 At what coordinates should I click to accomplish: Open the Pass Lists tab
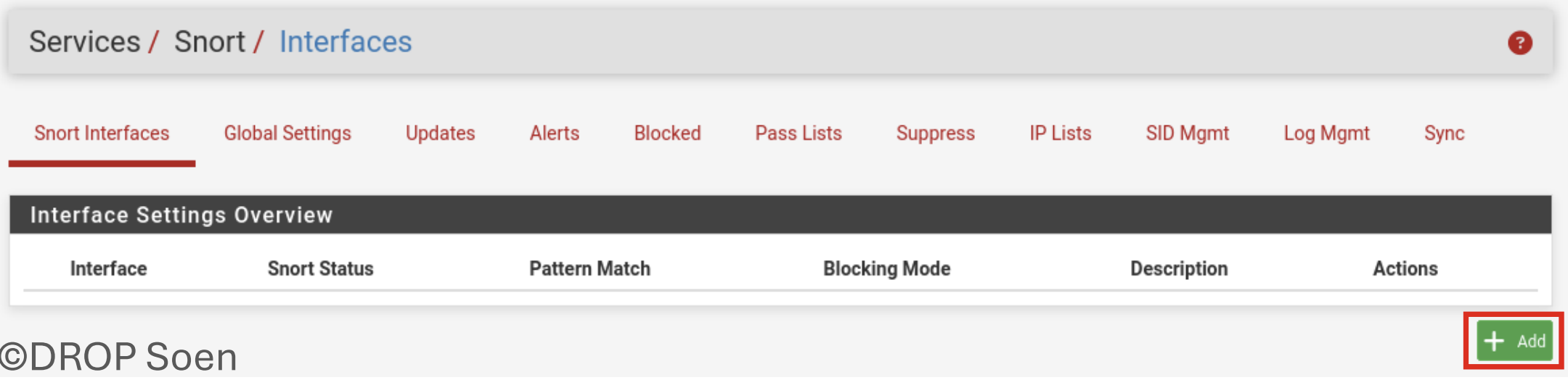point(799,133)
